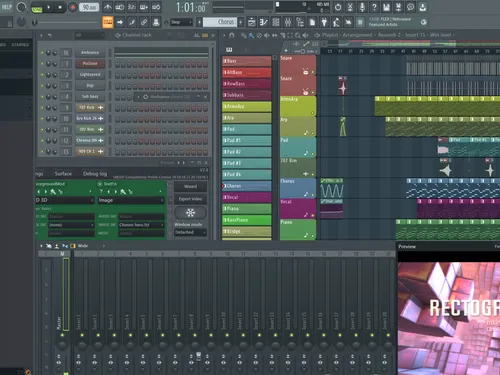Select the Chroma SN channel button
The height and width of the screenshot is (375, 500).
point(90,140)
